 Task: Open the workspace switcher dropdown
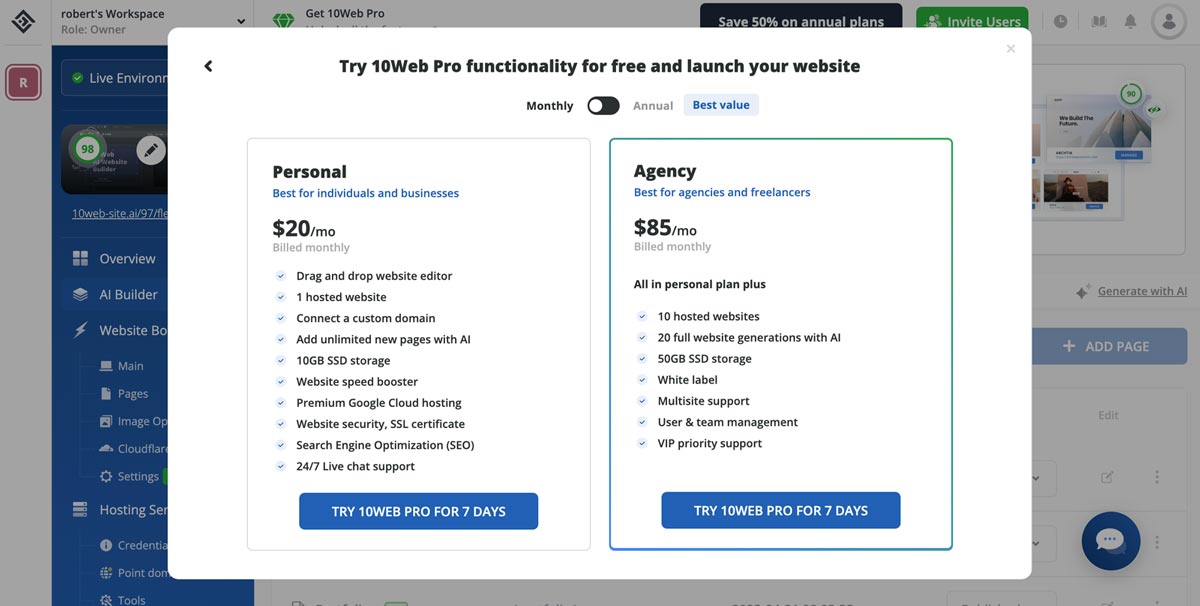tap(240, 21)
